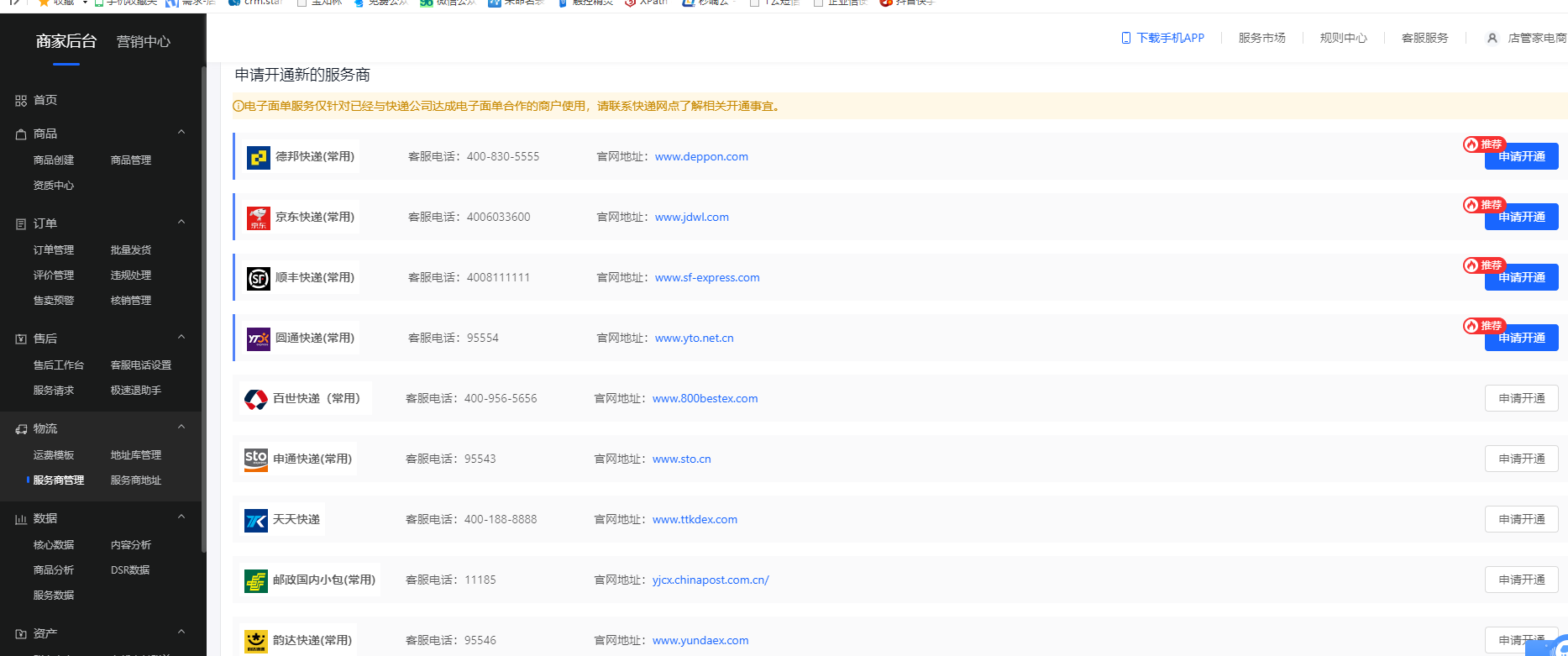Switch to 营销中心 tab
1568x656 pixels.
(144, 42)
